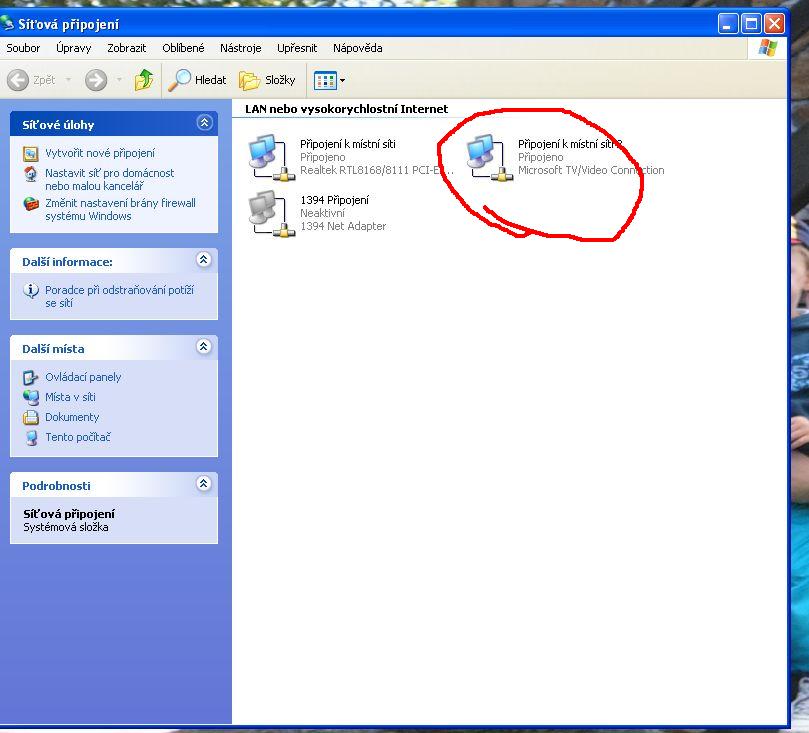809x733 pixels.
Task: Maximize the Síťová připojení window
Action: click(x=751, y=24)
